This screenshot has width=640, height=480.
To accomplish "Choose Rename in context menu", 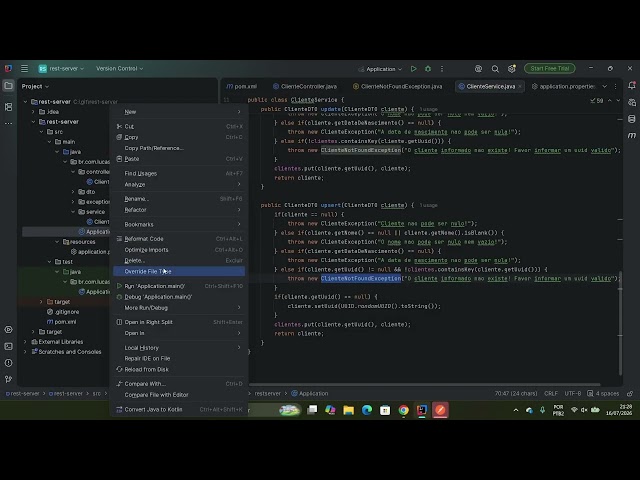I will click(179, 199).
